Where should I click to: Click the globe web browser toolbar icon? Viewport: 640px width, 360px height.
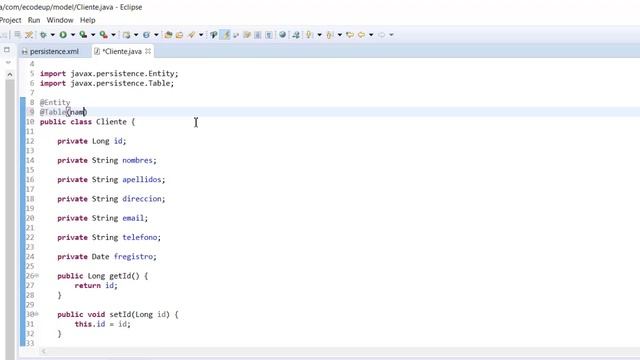pos(282,35)
